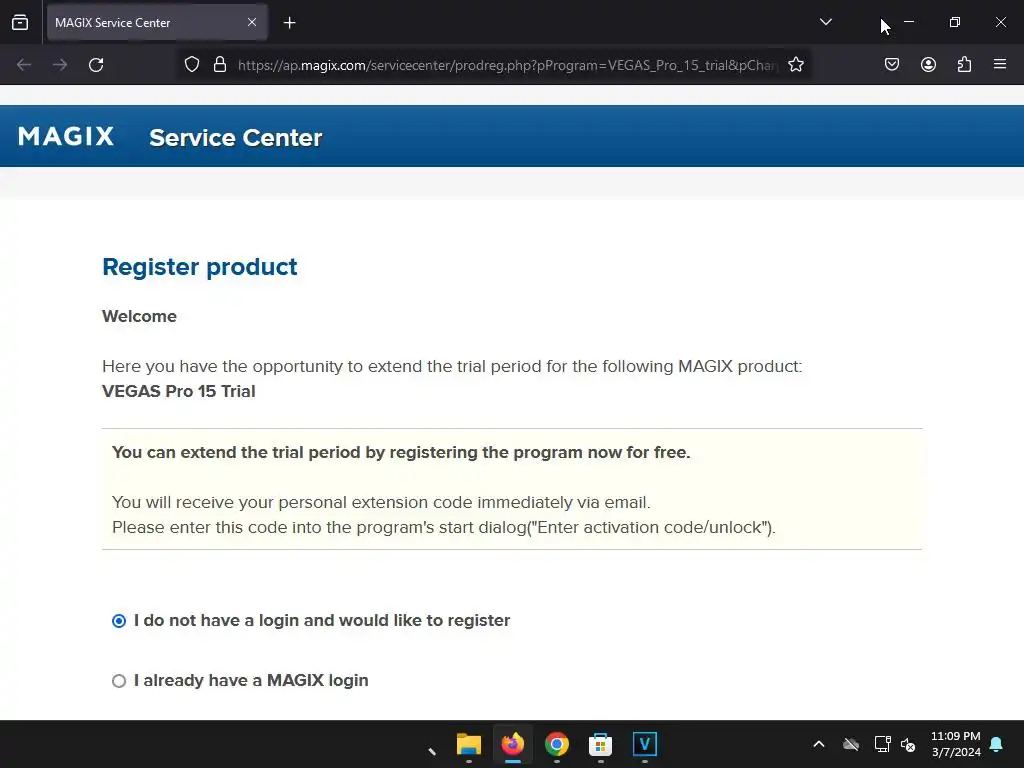Screen dimensions: 1024x768
Task: Click the 'Register product' heading
Action: [200, 266]
